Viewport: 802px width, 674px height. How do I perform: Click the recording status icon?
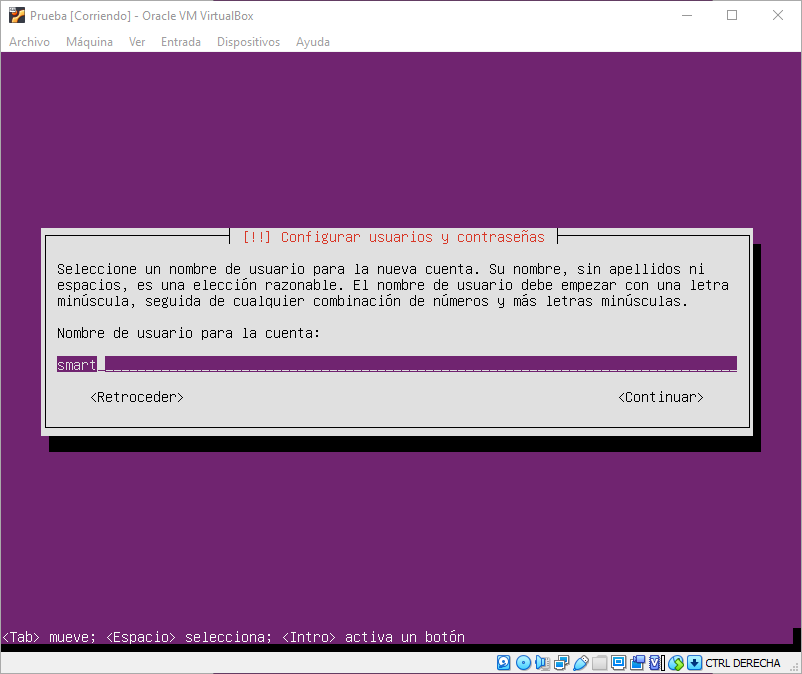(637, 663)
